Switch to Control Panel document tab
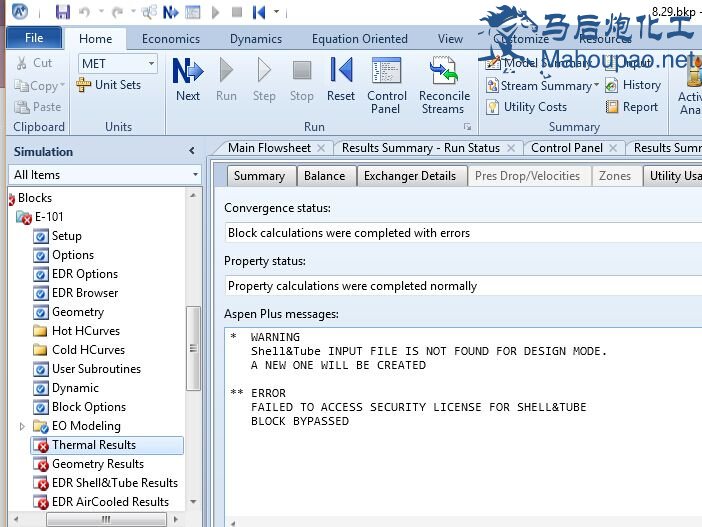This screenshot has height=527, width=702. click(566, 148)
